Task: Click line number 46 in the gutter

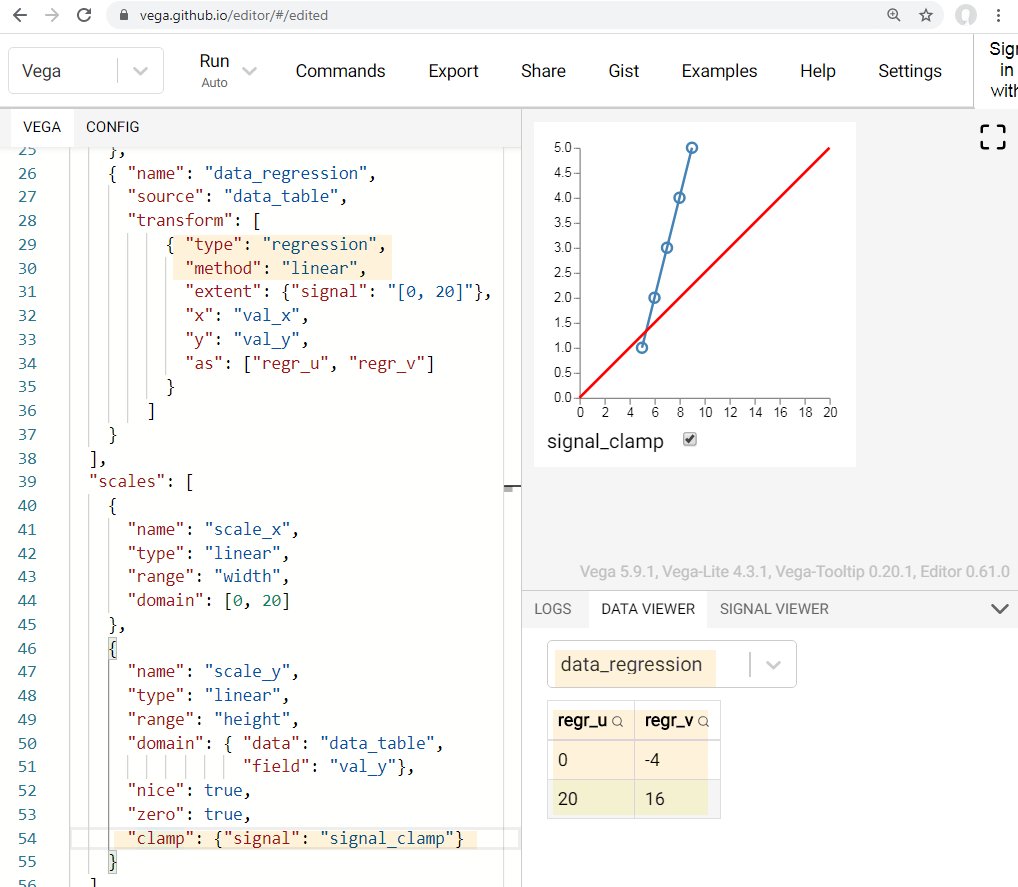Action: pyautogui.click(x=27, y=649)
